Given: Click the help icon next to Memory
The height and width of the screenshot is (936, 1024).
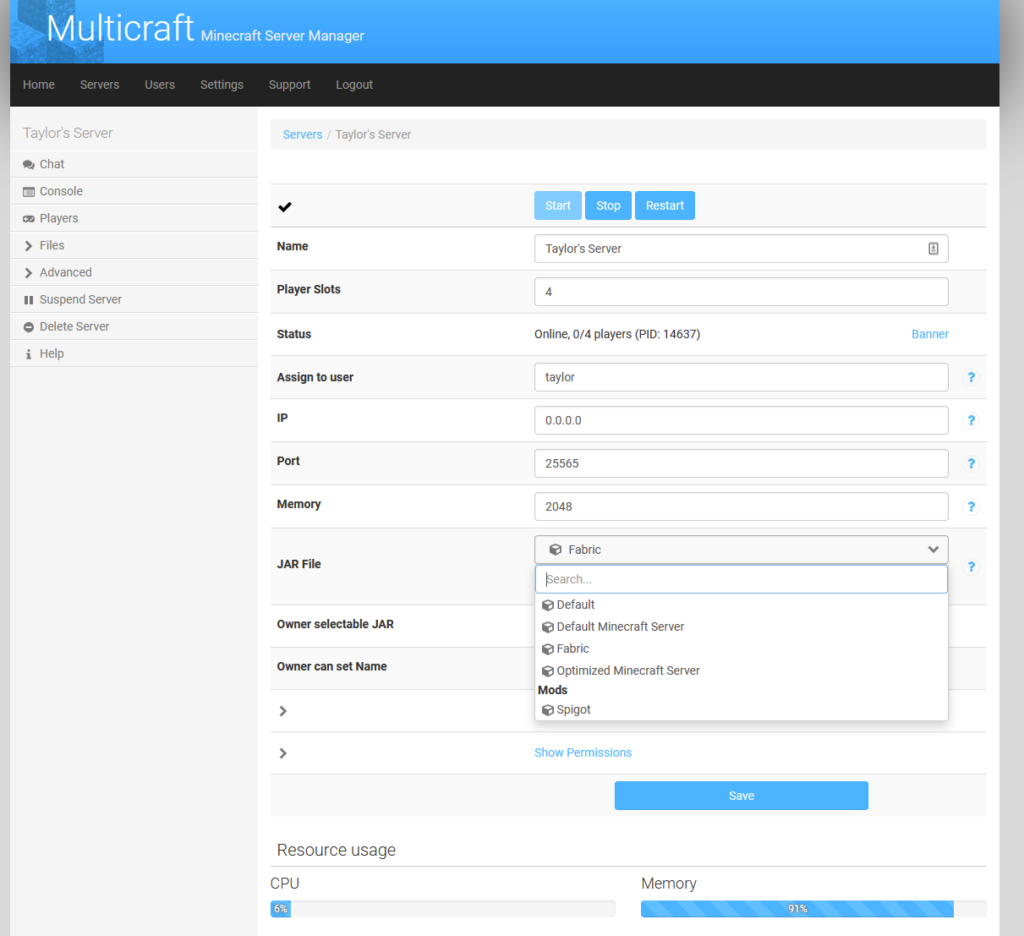Looking at the screenshot, I should (970, 506).
